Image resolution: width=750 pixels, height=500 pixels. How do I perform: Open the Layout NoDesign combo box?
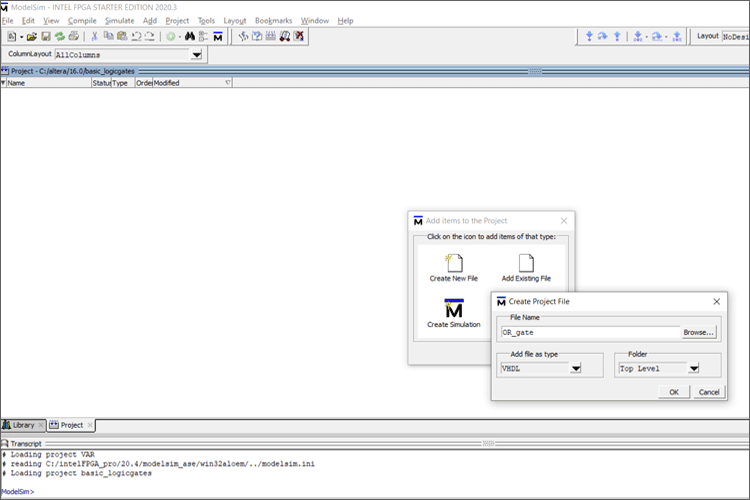point(736,37)
